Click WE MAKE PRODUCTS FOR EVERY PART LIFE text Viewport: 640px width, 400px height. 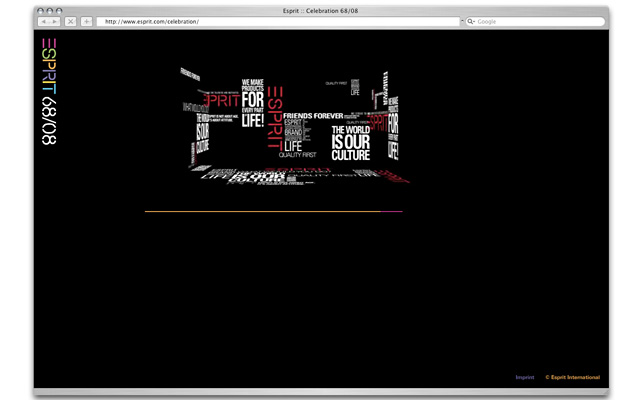[x=253, y=103]
